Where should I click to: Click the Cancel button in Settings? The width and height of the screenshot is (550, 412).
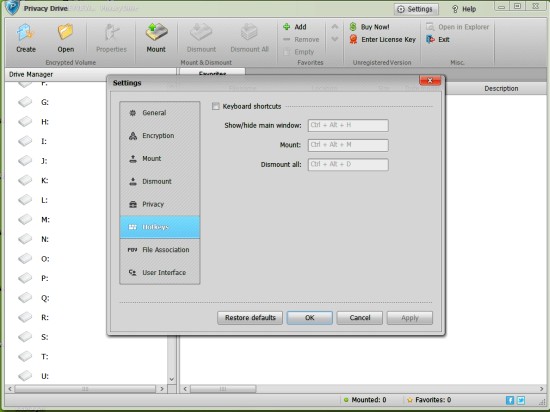(x=360, y=318)
